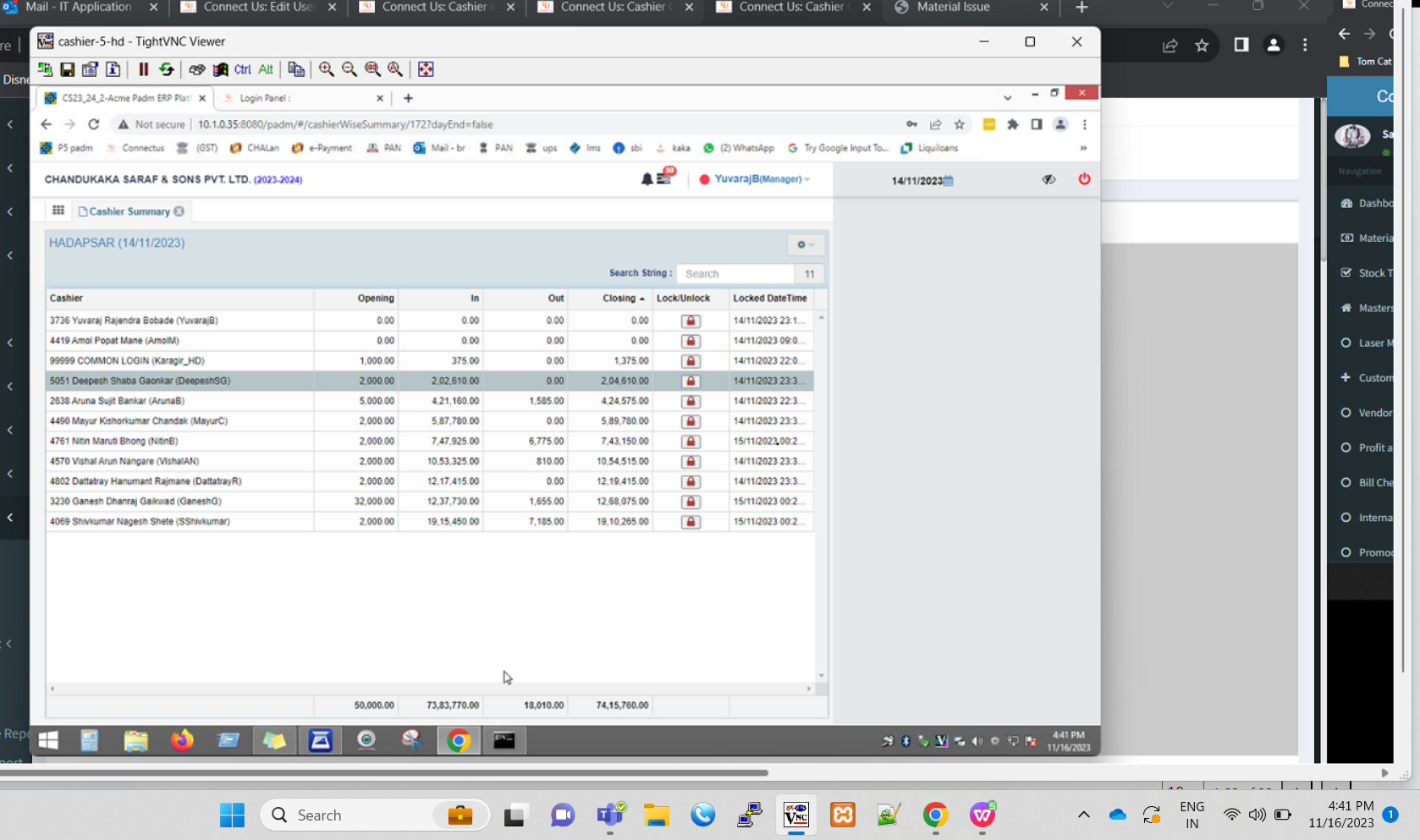Open the apps grid icon beside Cashier Summary
The image size is (1420, 840).
[58, 211]
